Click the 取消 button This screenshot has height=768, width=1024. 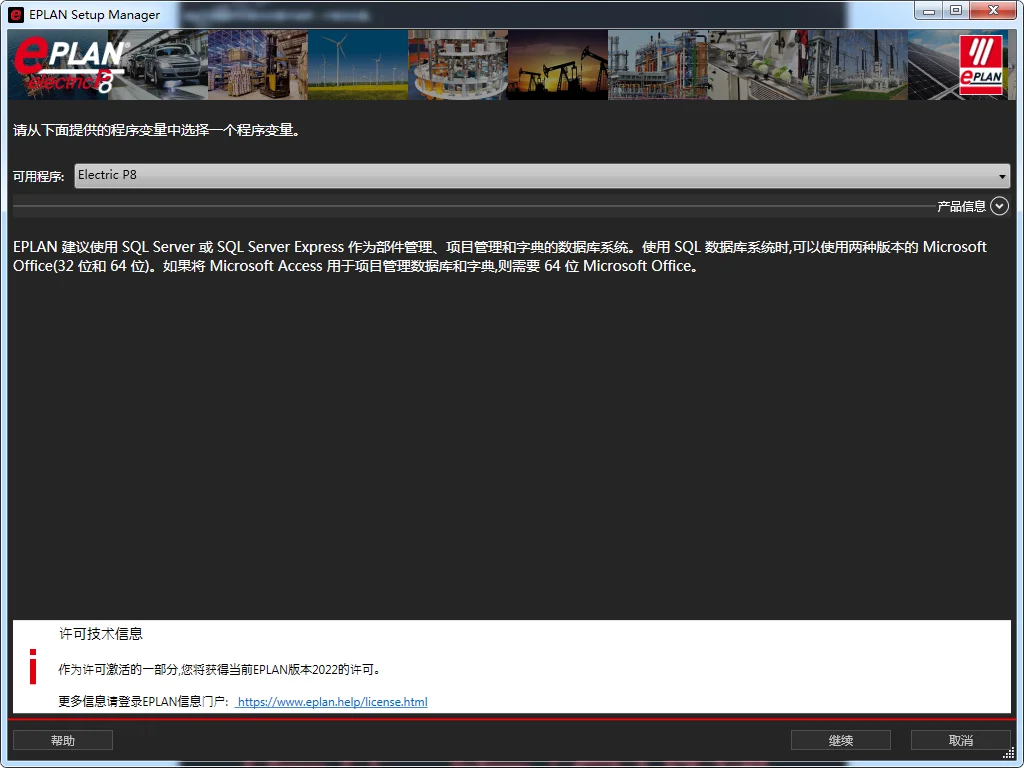960,740
